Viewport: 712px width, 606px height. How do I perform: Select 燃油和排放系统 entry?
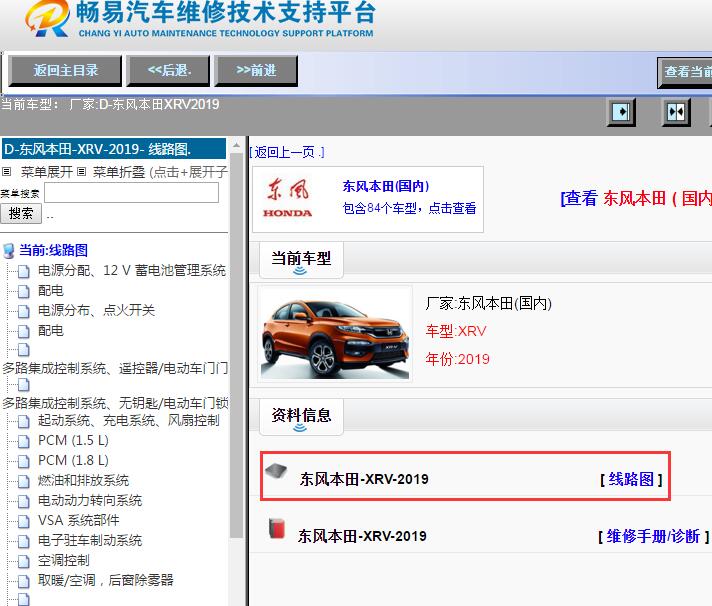[83, 480]
